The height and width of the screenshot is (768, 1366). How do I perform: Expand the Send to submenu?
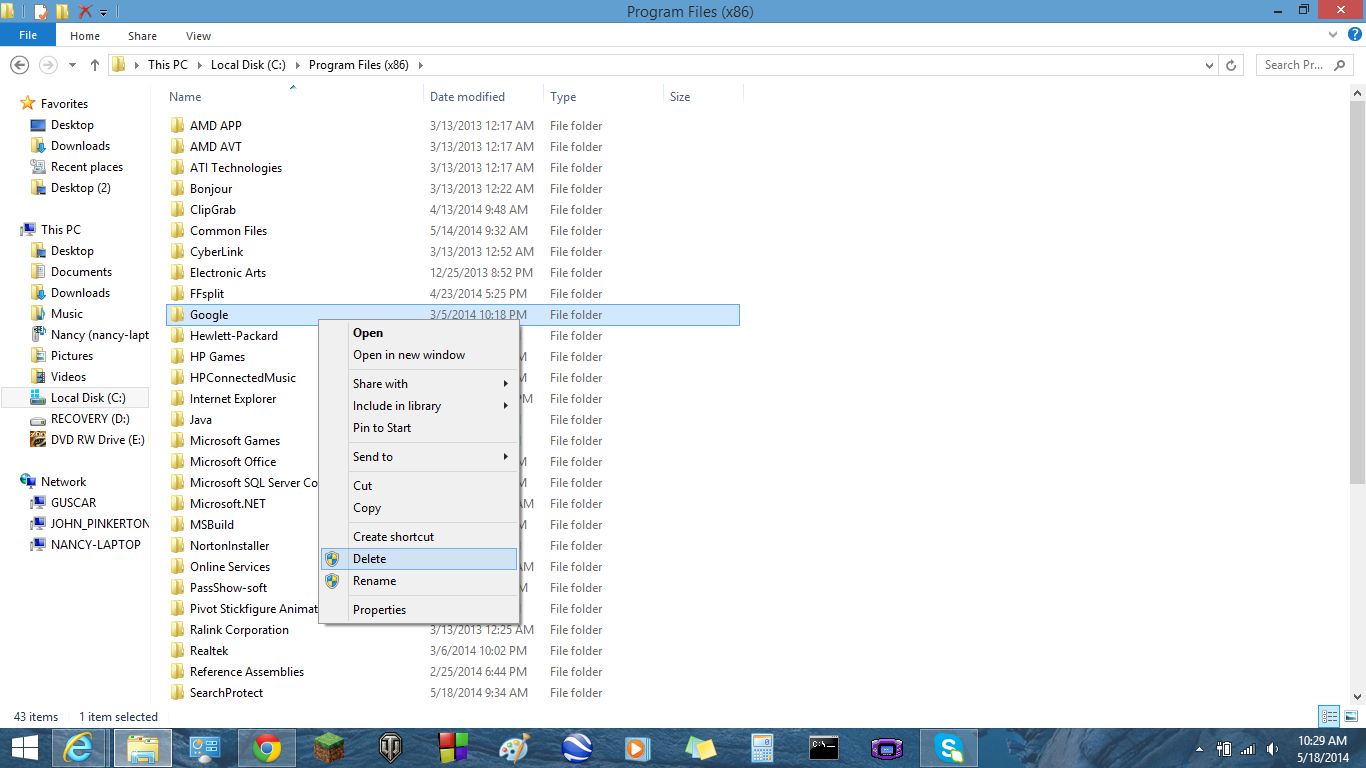click(x=506, y=457)
